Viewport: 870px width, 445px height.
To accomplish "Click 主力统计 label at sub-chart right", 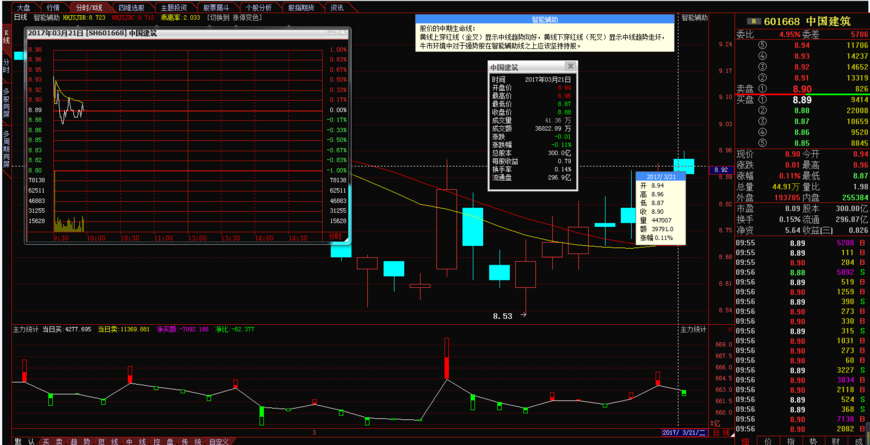I will coord(694,329).
